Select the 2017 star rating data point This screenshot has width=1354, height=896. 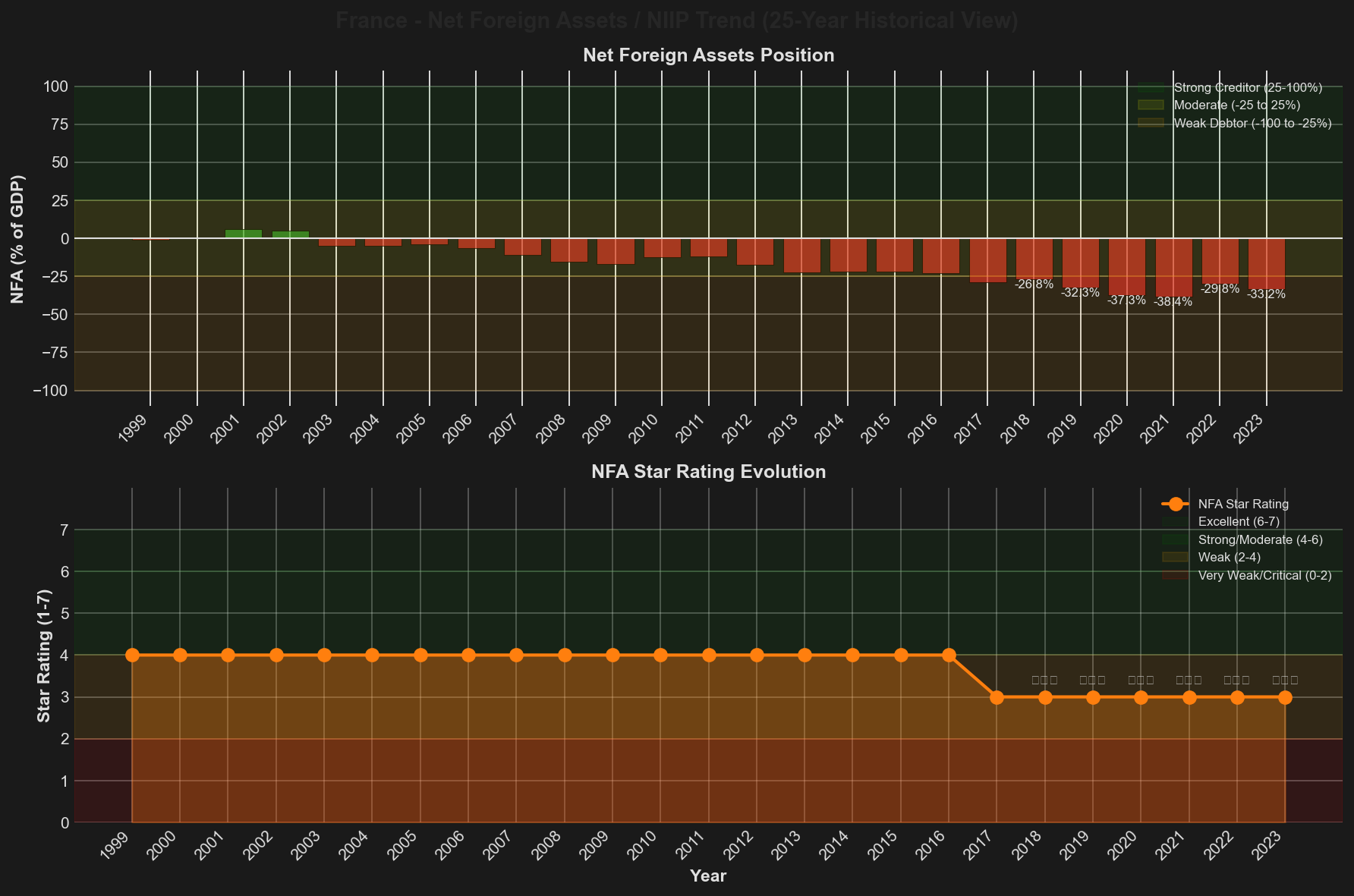click(x=997, y=697)
